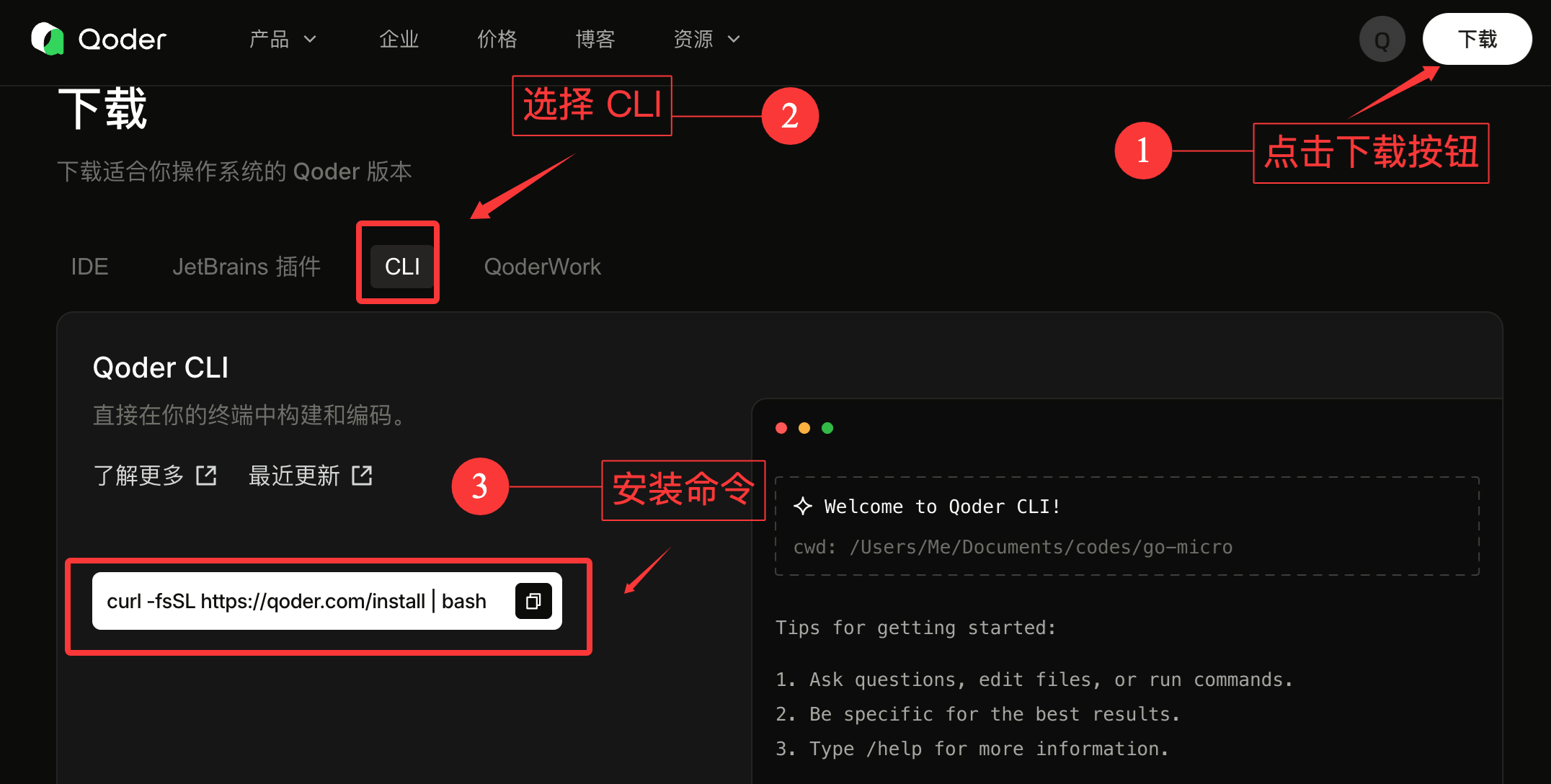This screenshot has width=1551, height=784.
Task: Switch to the QoderWork tab
Action: (x=542, y=267)
